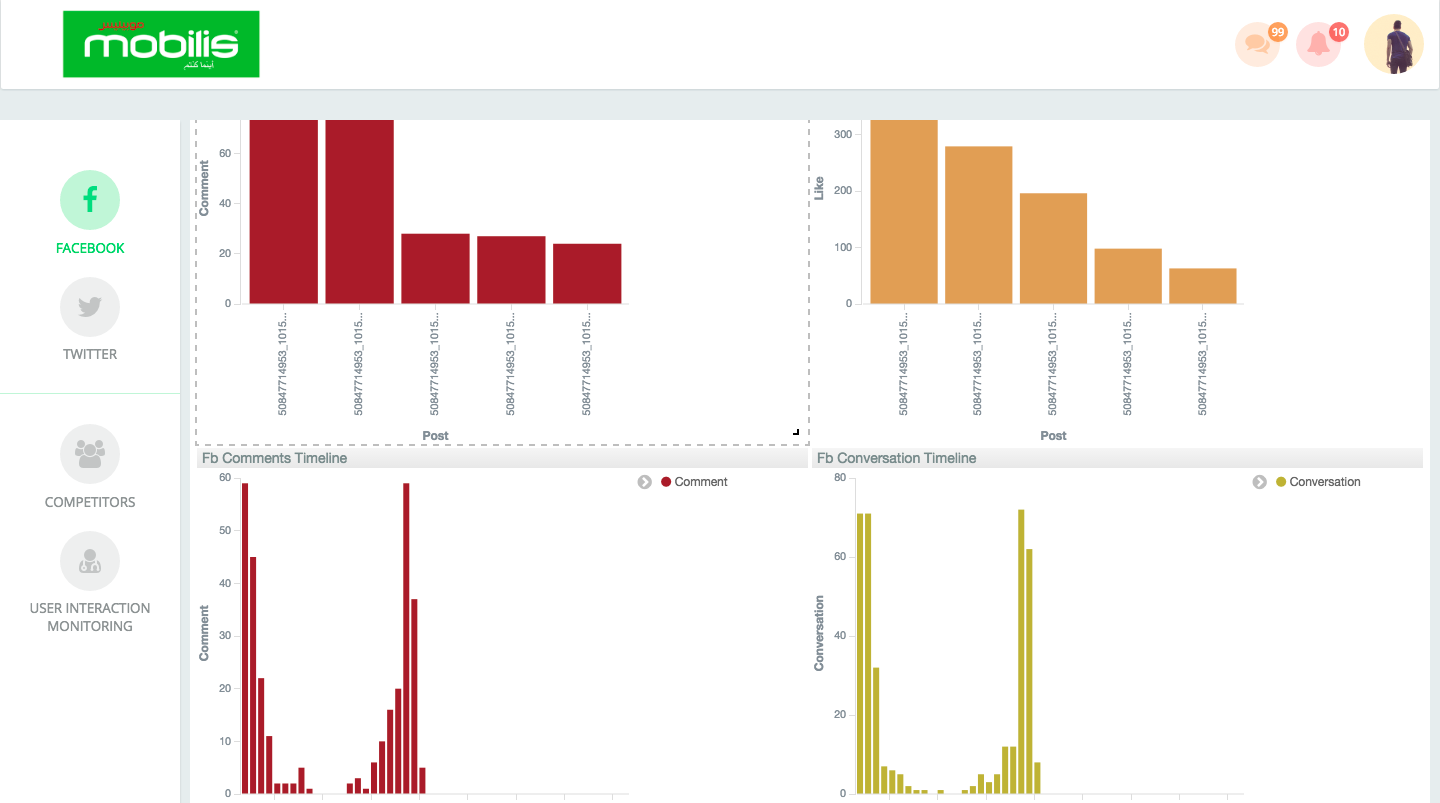Viewport: 1440px width, 803px height.
Task: Open the Competitors group icon
Action: 90,454
